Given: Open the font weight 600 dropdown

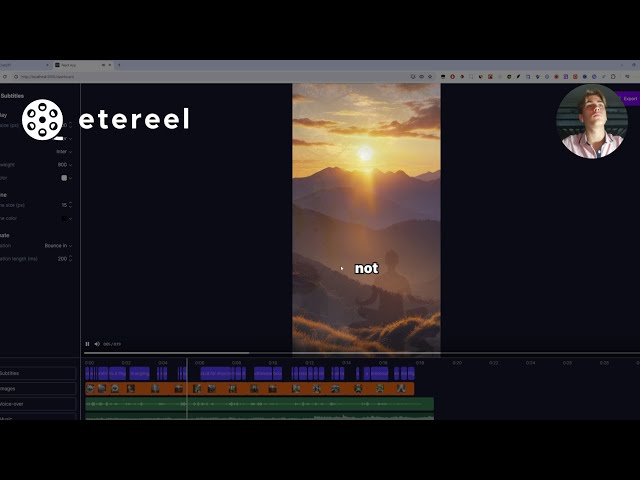Looking at the screenshot, I should tap(64, 165).
